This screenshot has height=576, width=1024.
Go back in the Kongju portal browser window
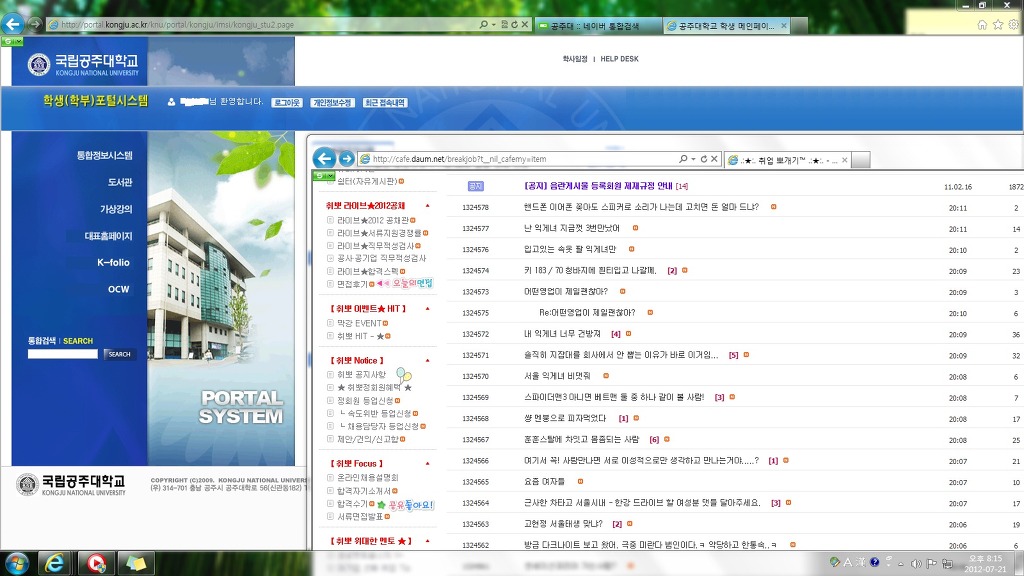(x=12, y=24)
